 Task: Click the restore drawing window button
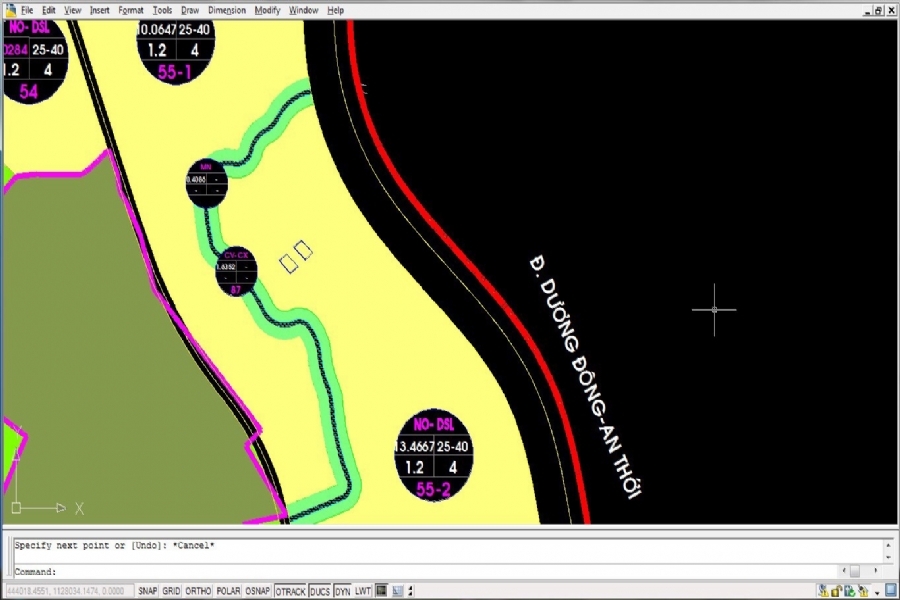click(x=877, y=10)
